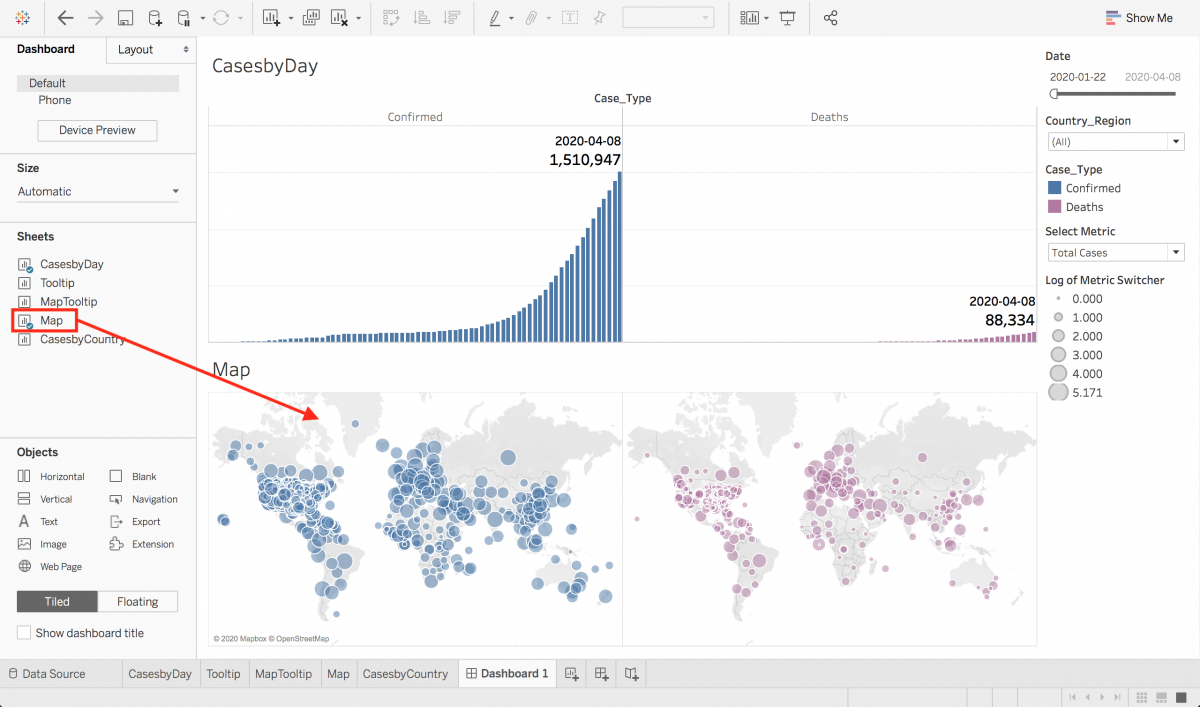
Task: Click the Device Preview button
Action: pos(96,130)
